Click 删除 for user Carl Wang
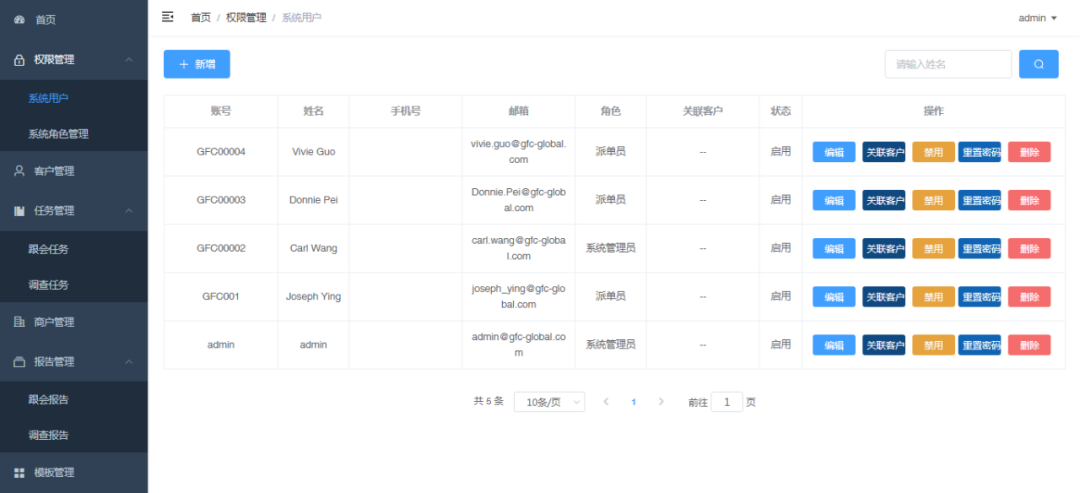This screenshot has width=1080, height=493. (x=1029, y=249)
